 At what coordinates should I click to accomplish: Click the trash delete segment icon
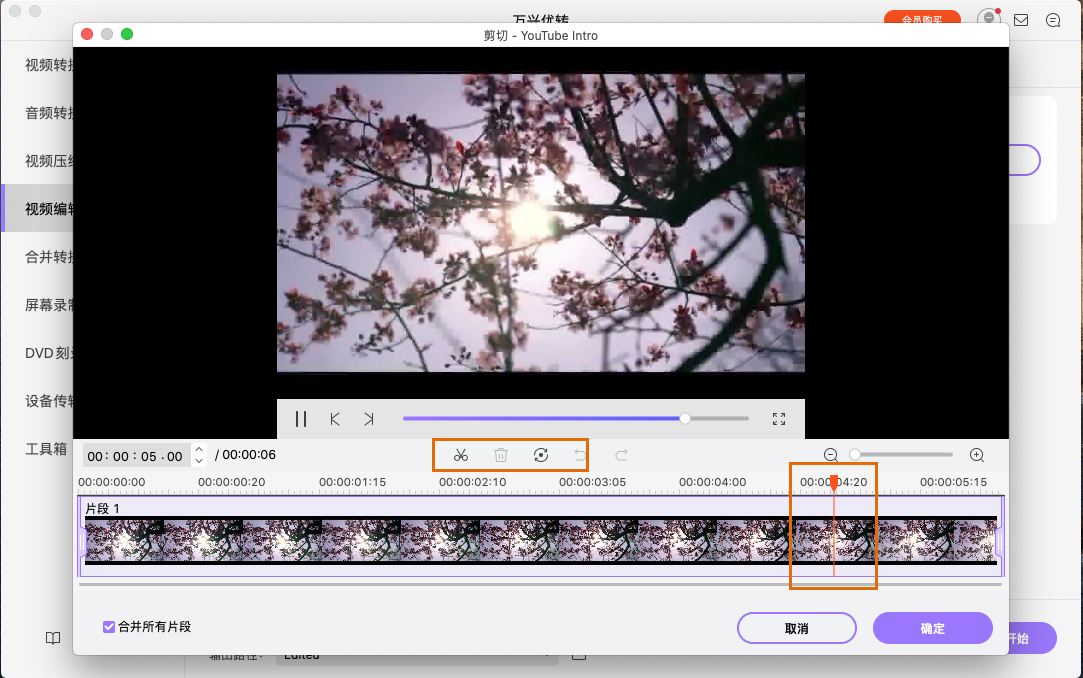pyautogui.click(x=501, y=455)
